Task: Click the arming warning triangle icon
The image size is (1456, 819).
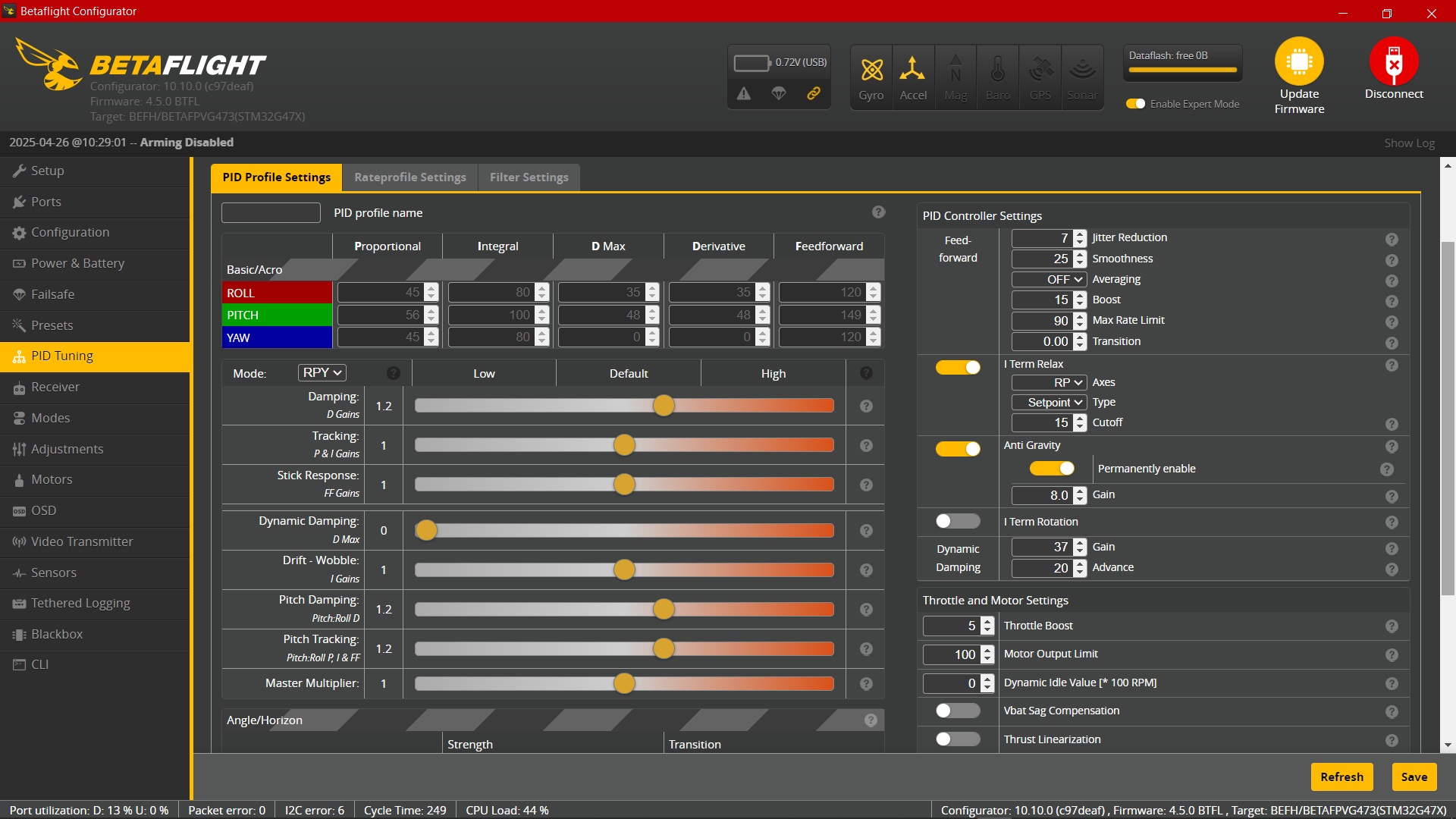Action: 744,93
